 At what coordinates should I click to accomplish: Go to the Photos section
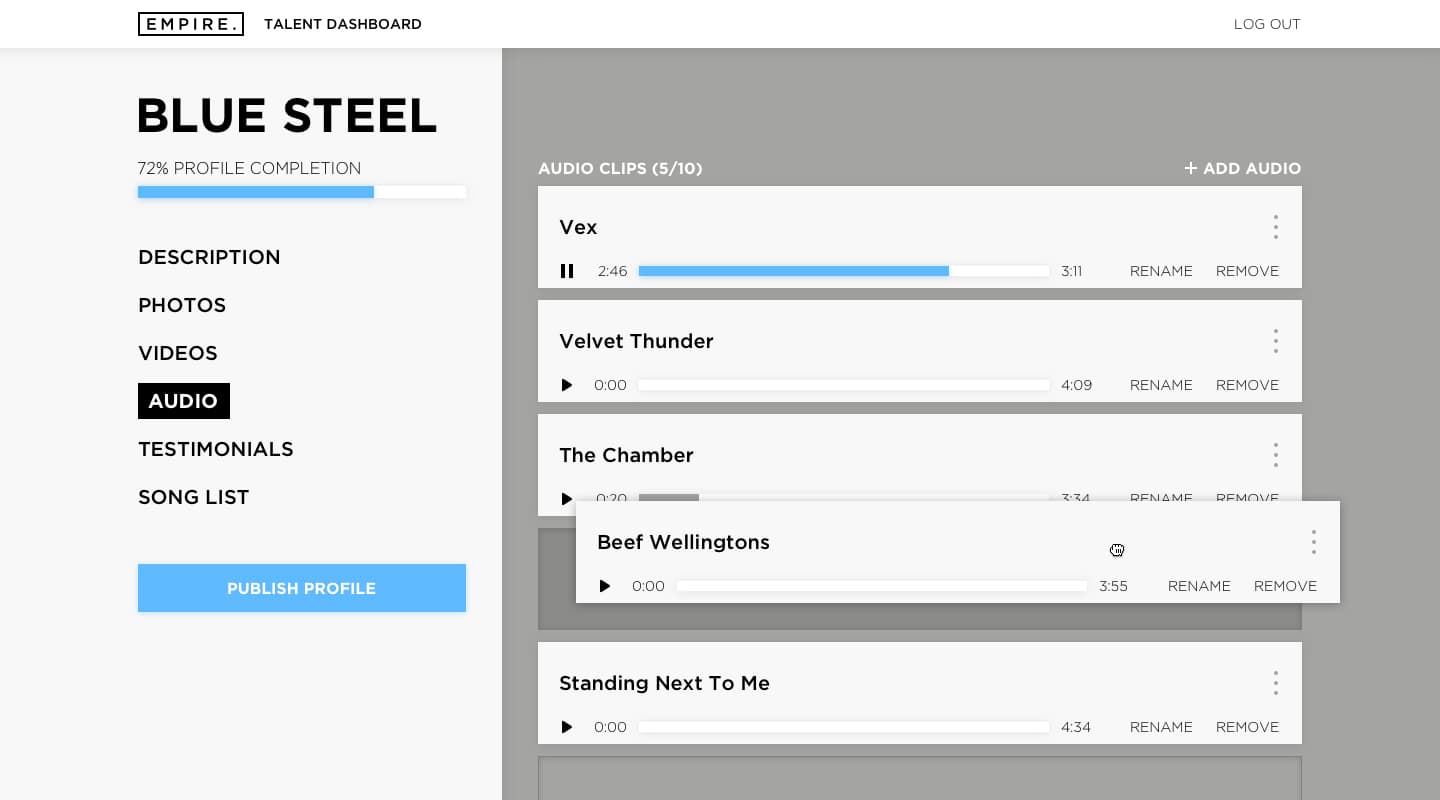pyautogui.click(x=182, y=305)
